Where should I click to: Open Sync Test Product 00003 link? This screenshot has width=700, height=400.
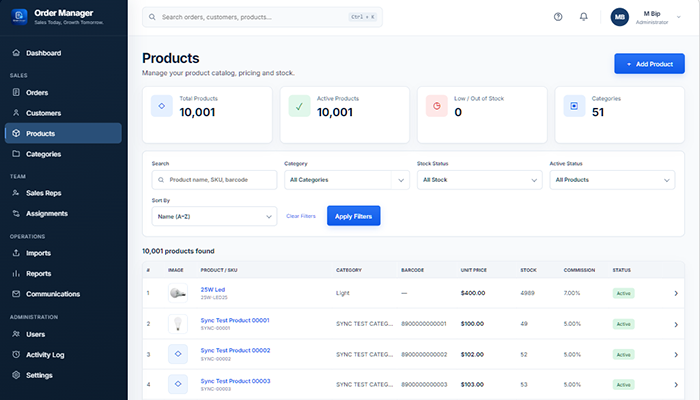(235, 381)
